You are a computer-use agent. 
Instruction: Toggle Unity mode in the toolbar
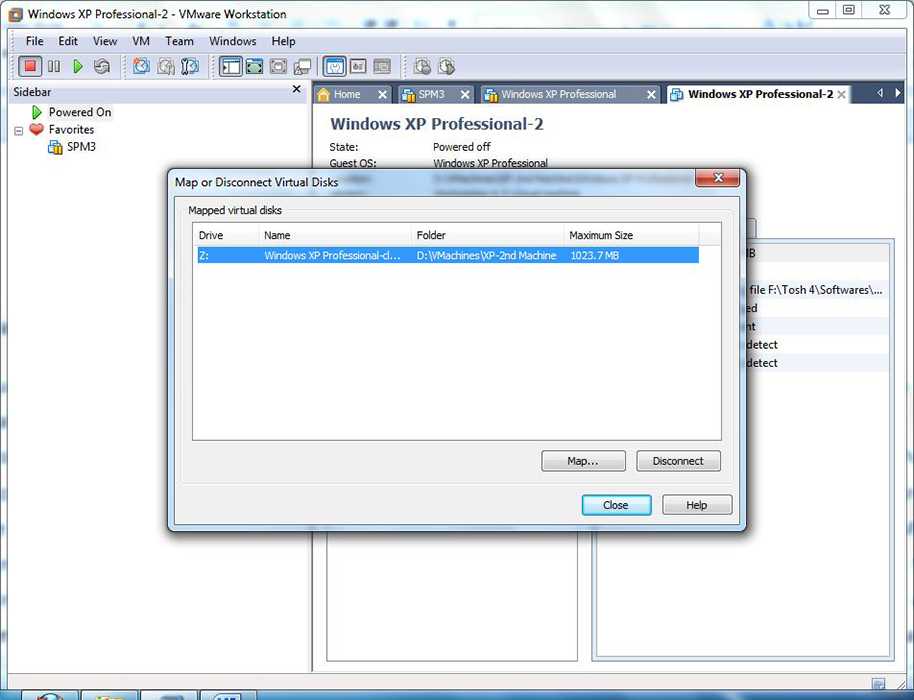[x=302, y=67]
